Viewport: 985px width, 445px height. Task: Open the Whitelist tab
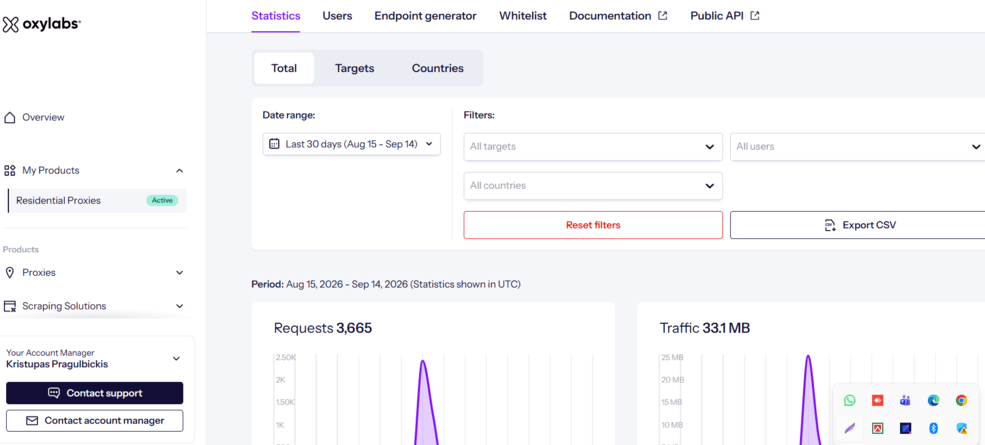point(523,16)
